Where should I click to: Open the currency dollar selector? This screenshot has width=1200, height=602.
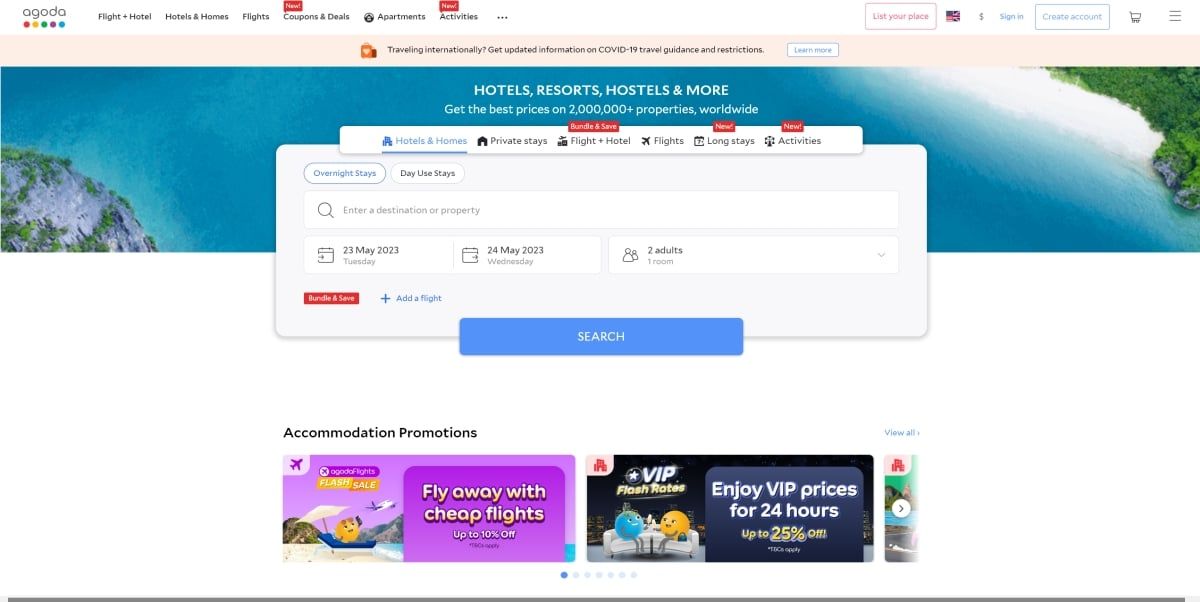point(981,17)
